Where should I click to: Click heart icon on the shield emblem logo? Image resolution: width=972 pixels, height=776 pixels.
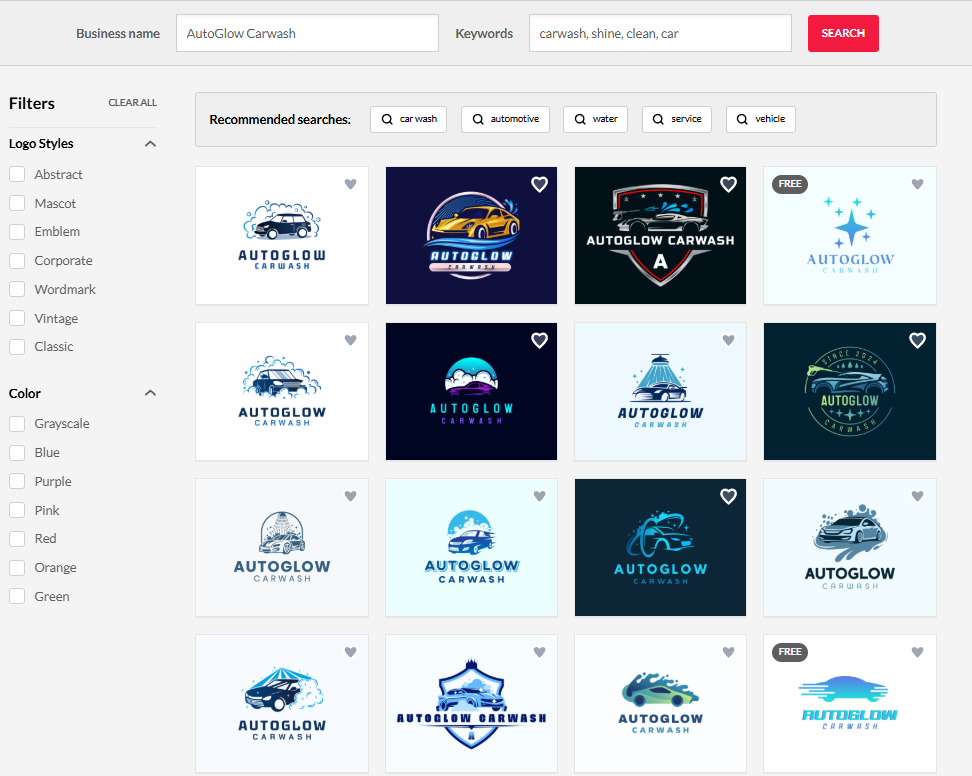pyautogui.click(x=728, y=184)
